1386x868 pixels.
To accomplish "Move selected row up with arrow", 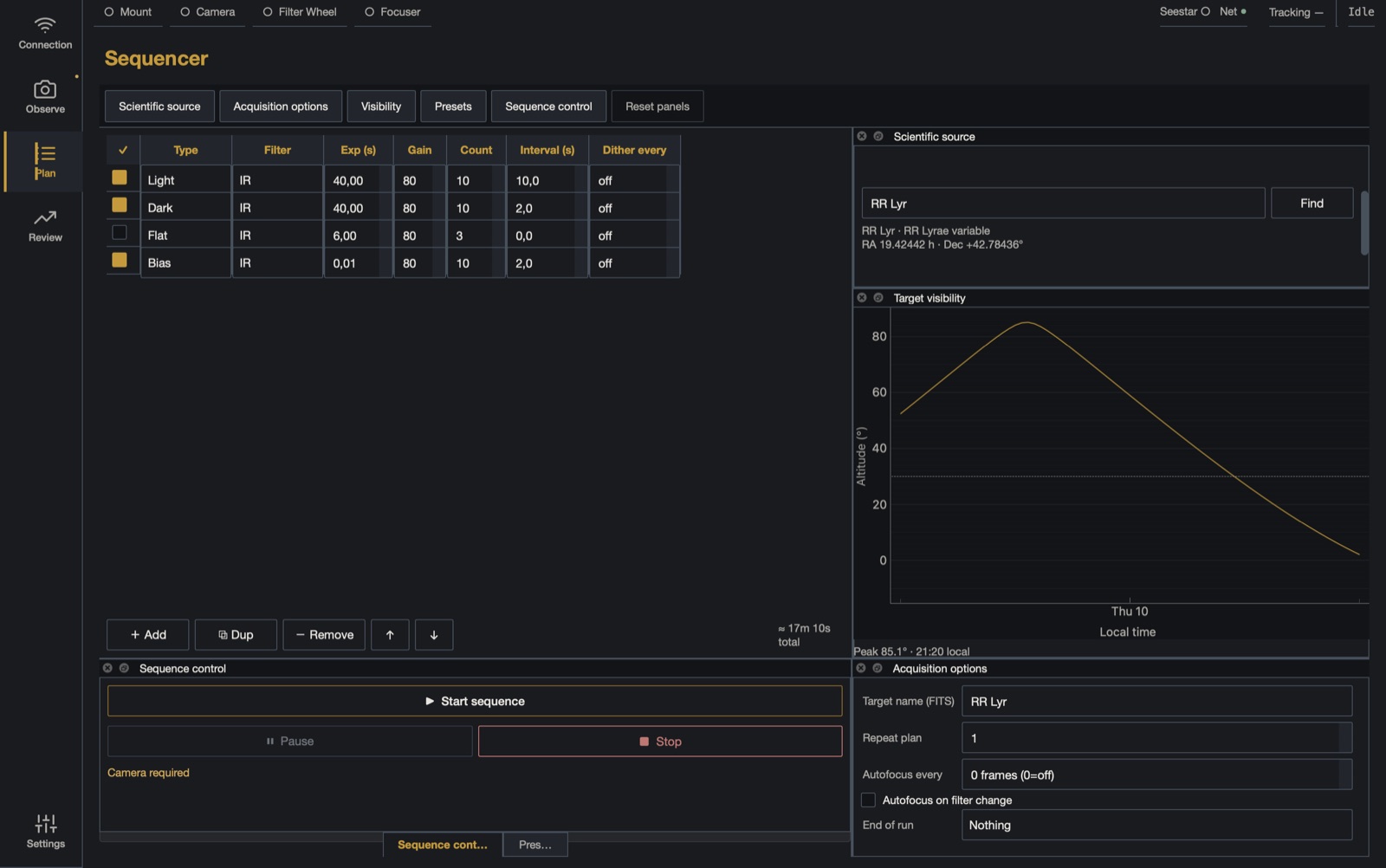I will pos(390,635).
